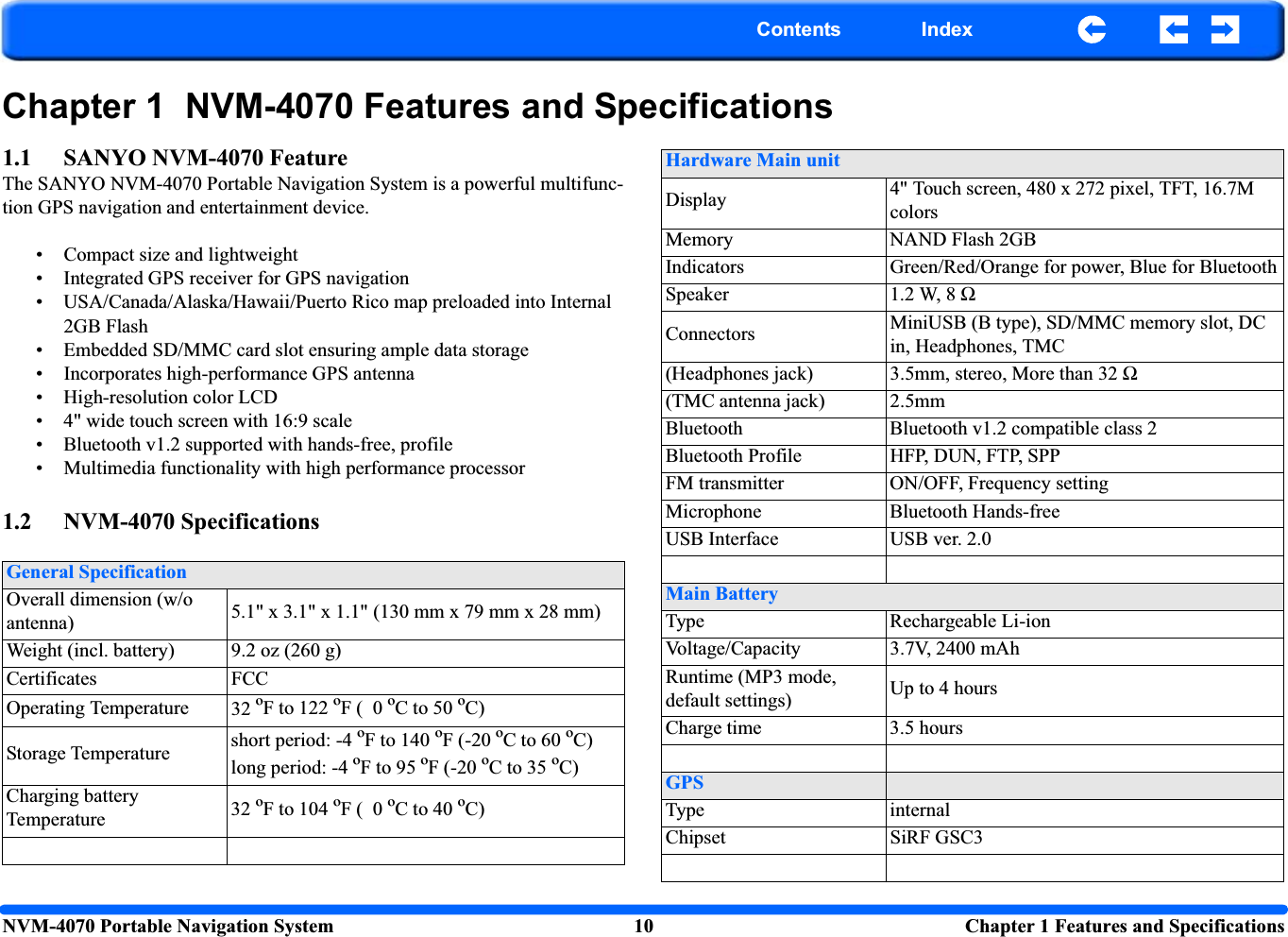Click the 'Runtime (MP3 mode, default settings)' cell
The image size is (1288, 937).
point(773,690)
